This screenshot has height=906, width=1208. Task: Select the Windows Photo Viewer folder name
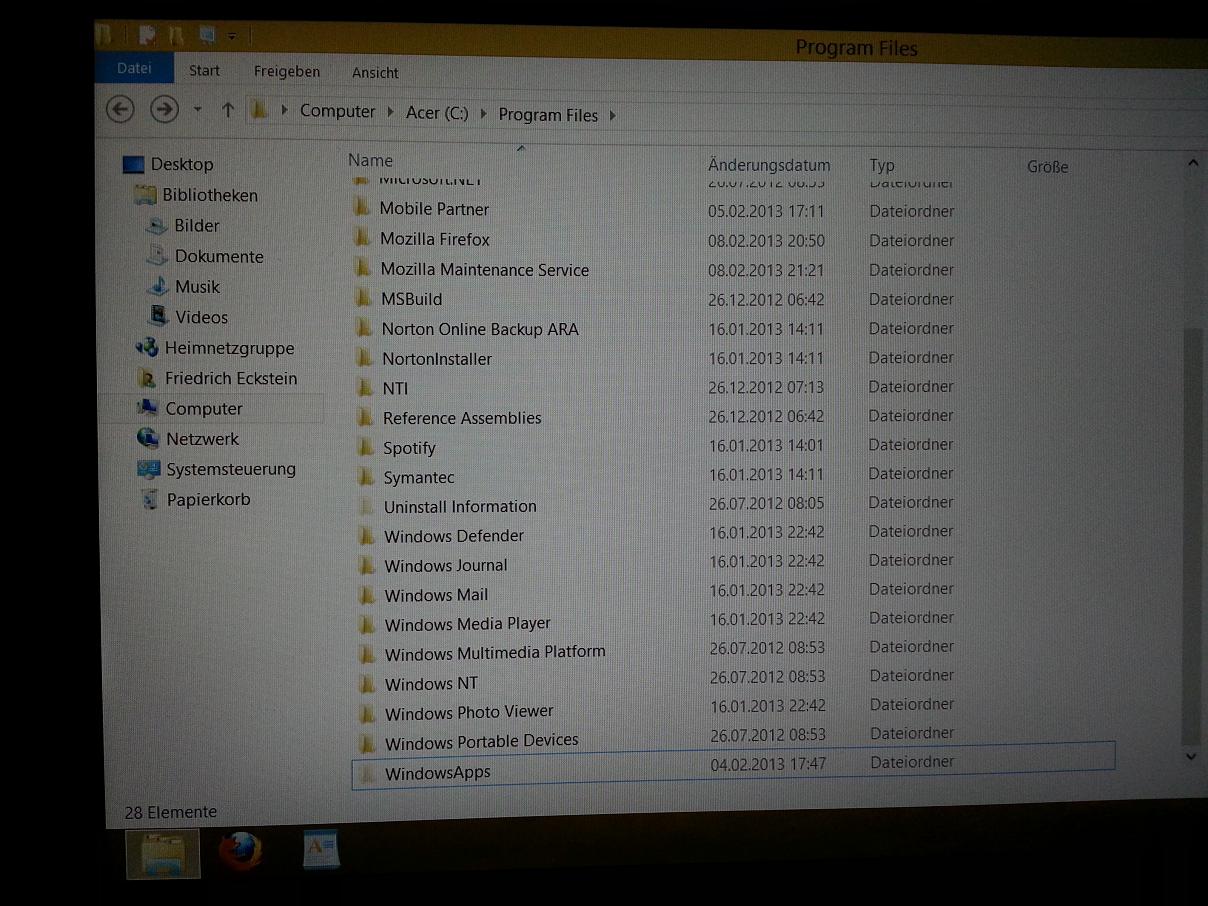pyautogui.click(x=469, y=712)
